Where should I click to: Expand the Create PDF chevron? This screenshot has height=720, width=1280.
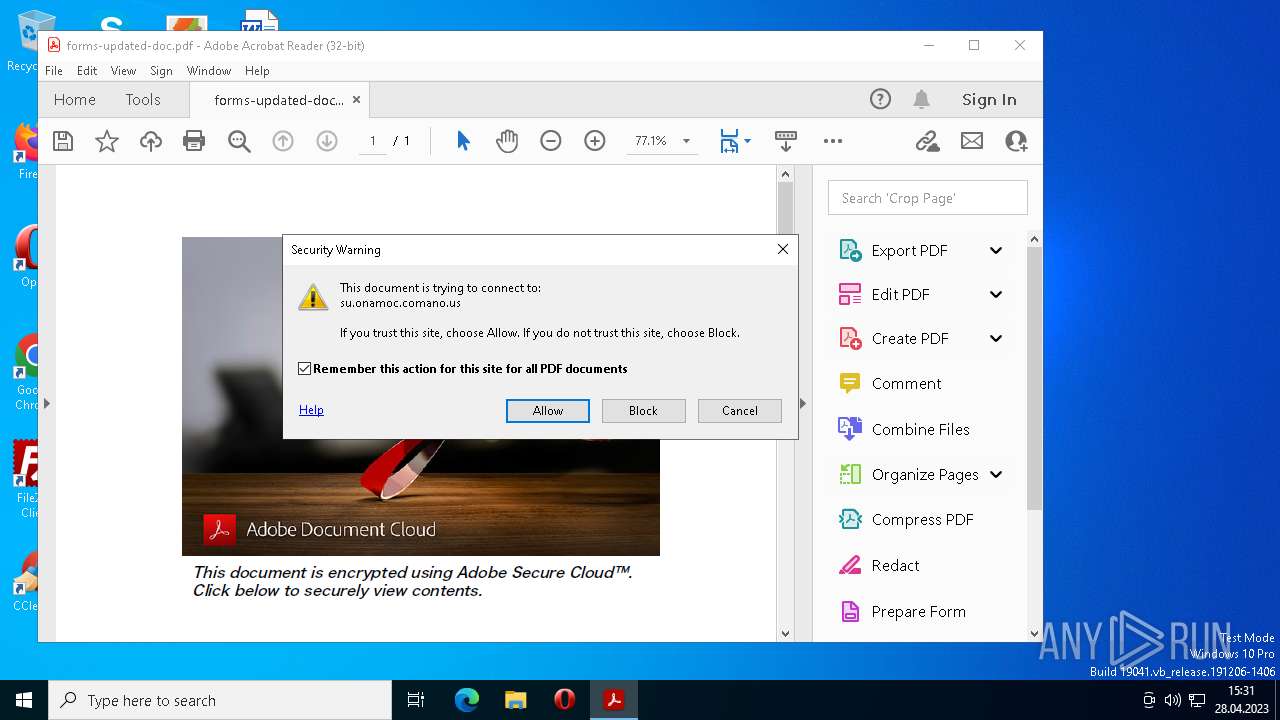pos(996,338)
